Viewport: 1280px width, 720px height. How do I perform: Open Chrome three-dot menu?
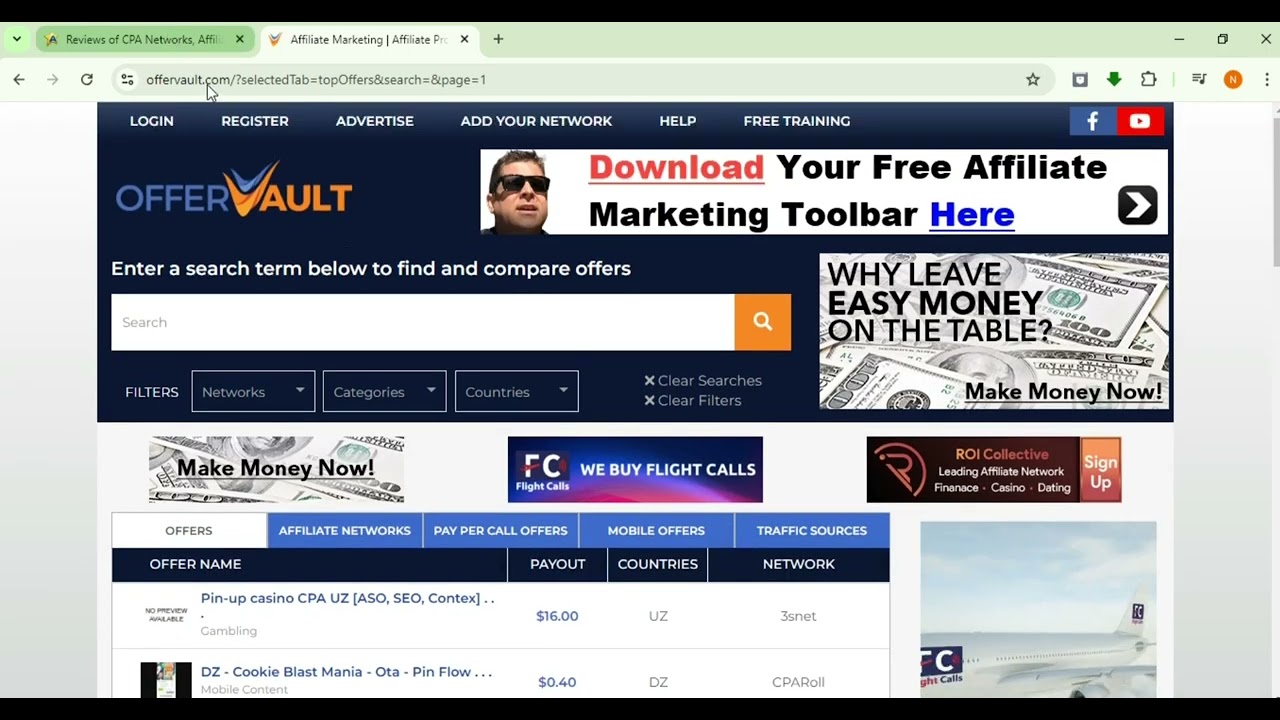click(x=1266, y=80)
